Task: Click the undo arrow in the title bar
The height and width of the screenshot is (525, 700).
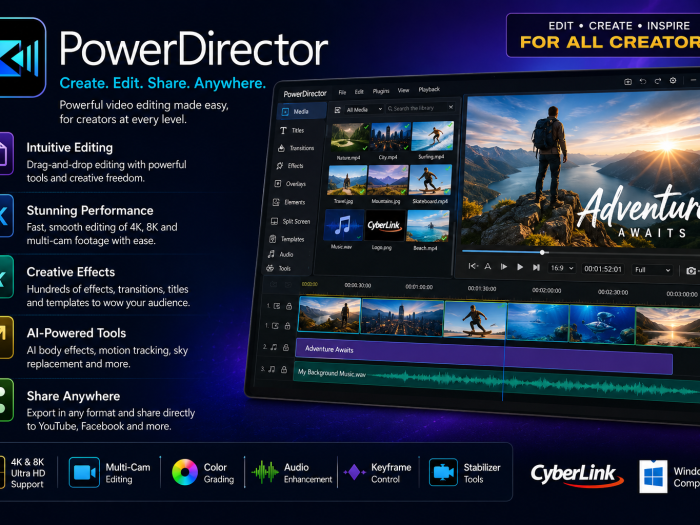Action: [643, 81]
